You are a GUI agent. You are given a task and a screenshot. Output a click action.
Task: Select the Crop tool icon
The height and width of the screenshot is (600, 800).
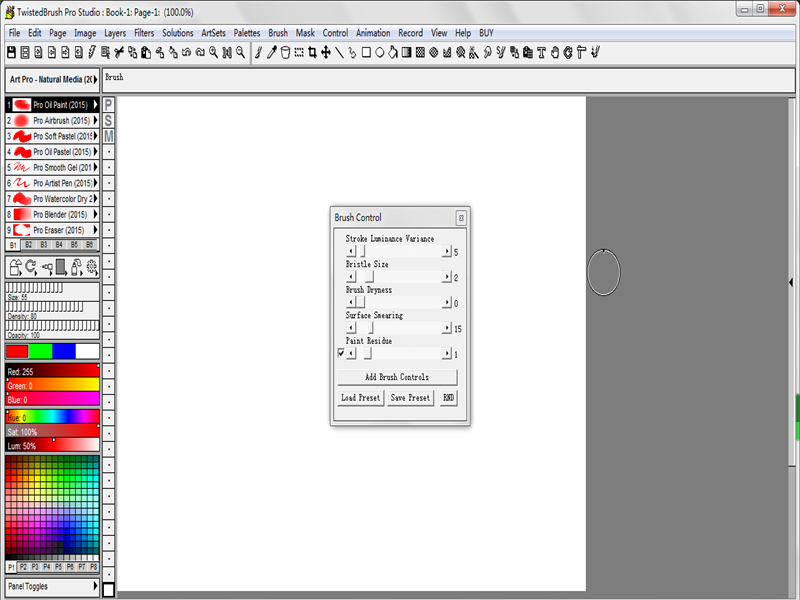pos(312,52)
